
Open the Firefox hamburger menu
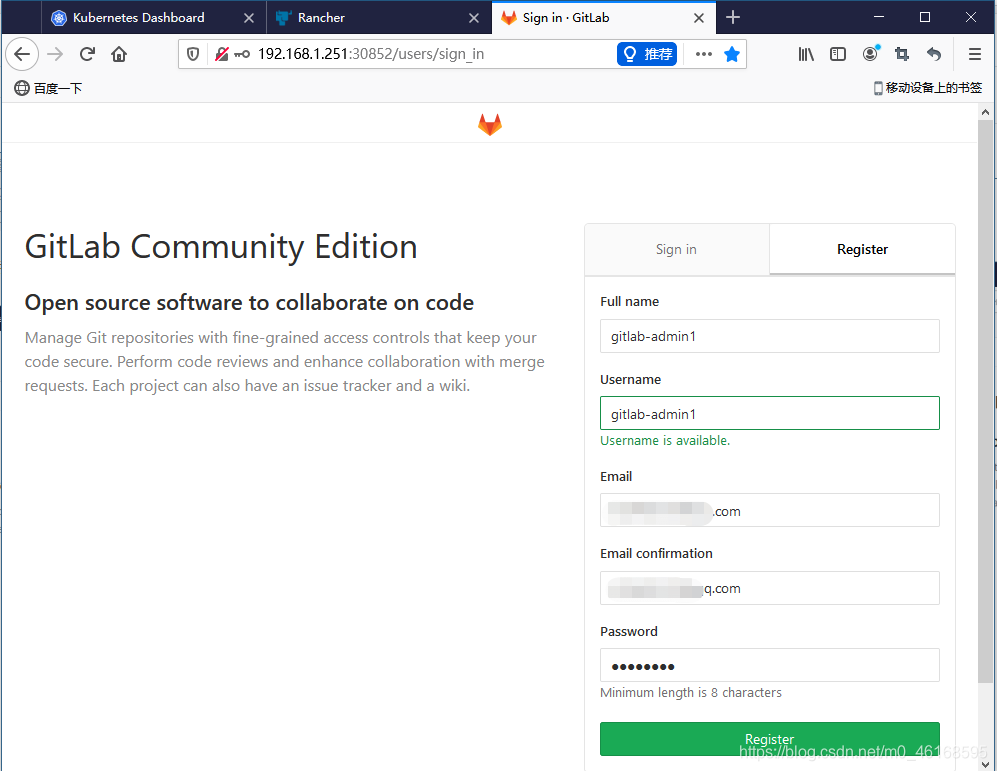pyautogui.click(x=975, y=54)
